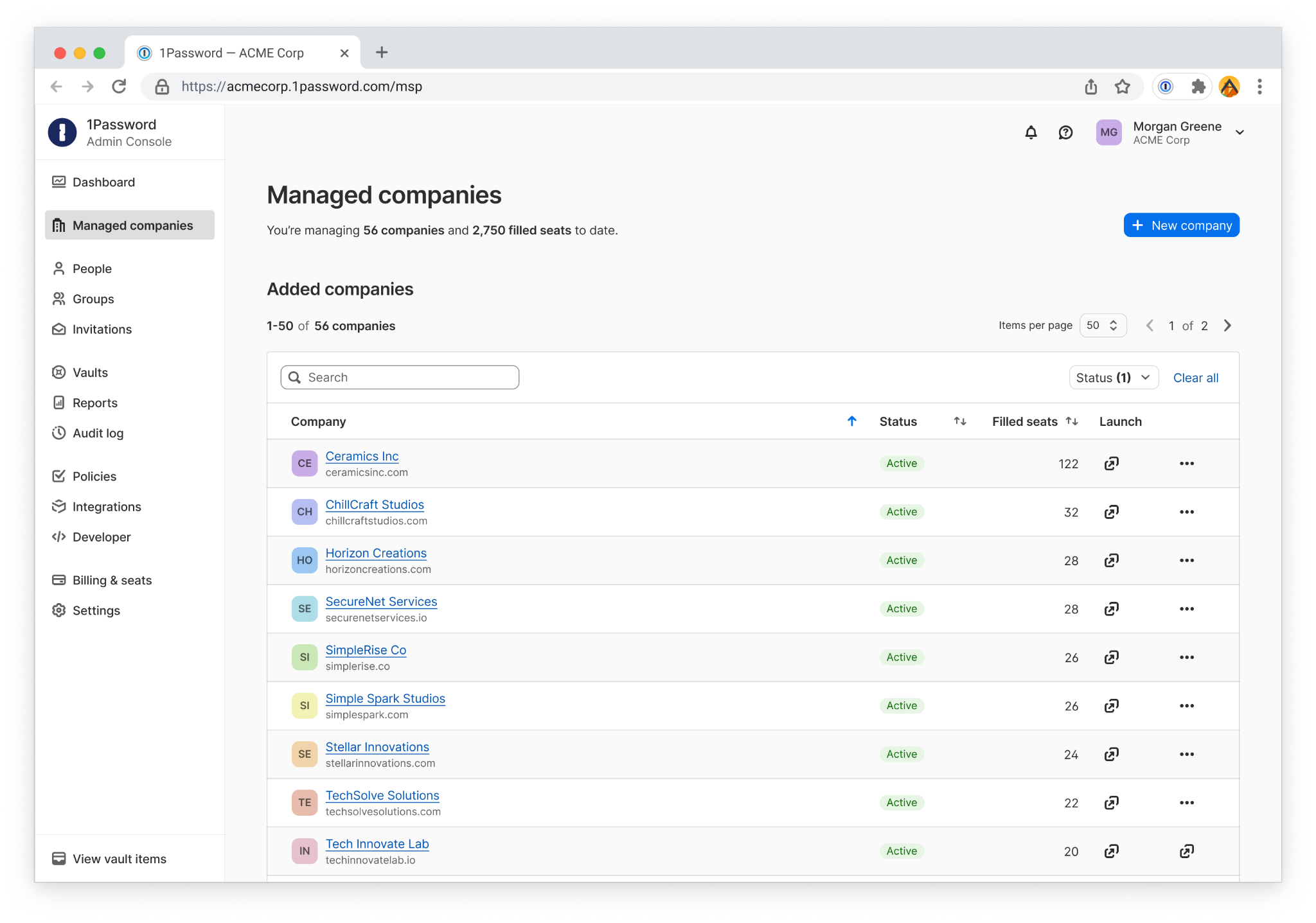Open the help question mark icon
The width and height of the screenshot is (1316, 923).
pyautogui.click(x=1065, y=132)
